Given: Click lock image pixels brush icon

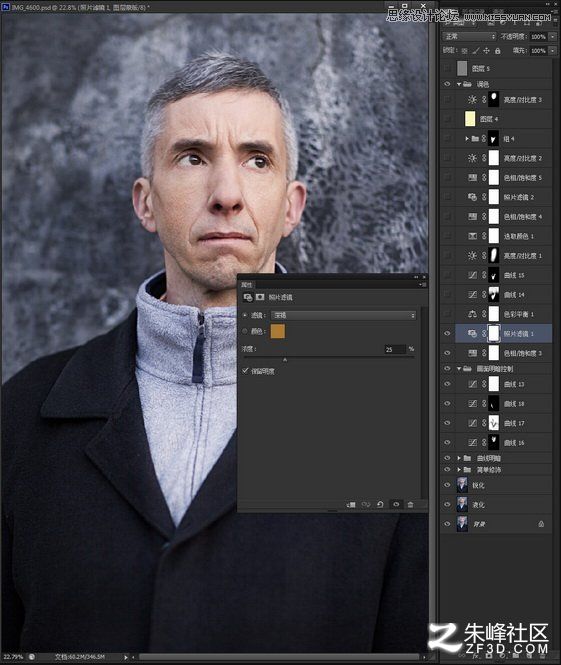Looking at the screenshot, I should [x=476, y=51].
